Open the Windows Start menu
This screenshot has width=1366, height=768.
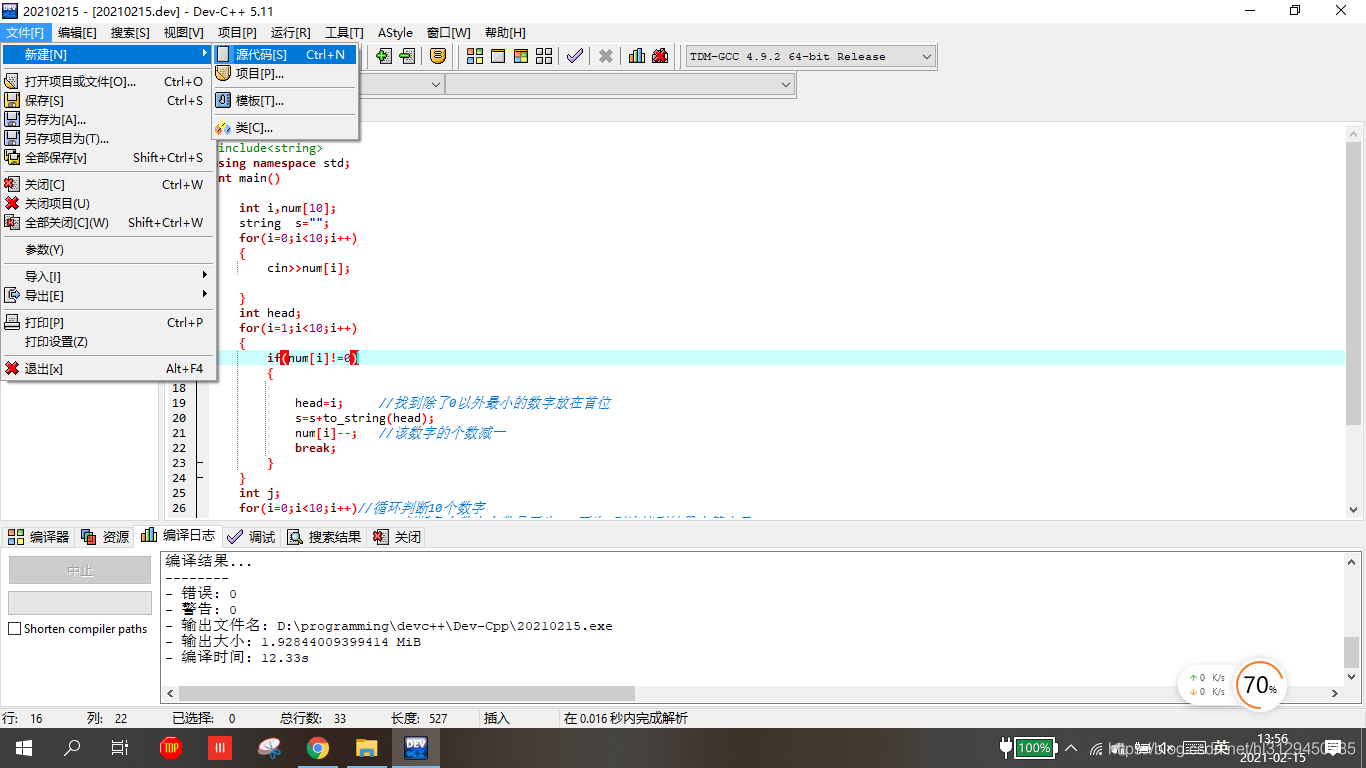pyautogui.click(x=23, y=747)
